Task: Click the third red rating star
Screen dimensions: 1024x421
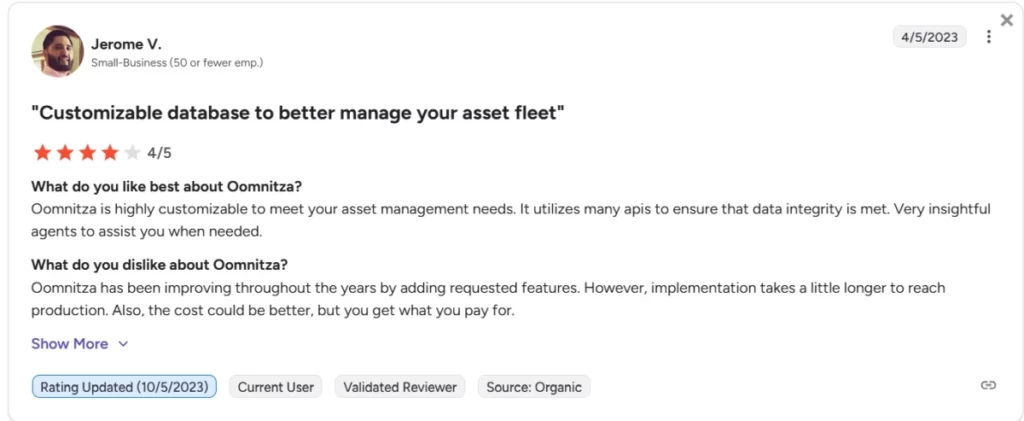Action: point(87,153)
